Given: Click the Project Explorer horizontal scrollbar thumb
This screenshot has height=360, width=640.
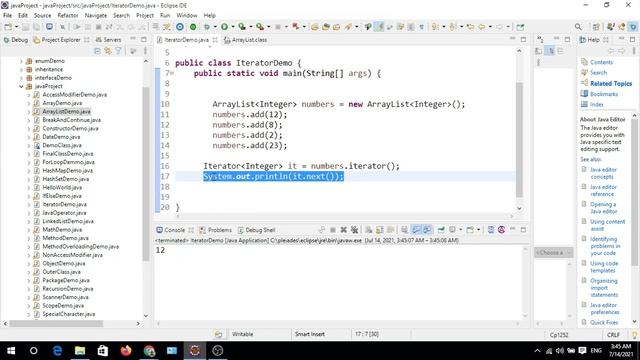Looking at the screenshot, I should 56,324.
